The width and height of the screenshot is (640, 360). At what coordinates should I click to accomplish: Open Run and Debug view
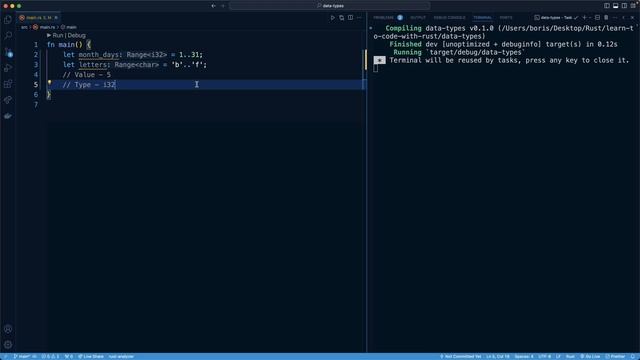[8, 68]
